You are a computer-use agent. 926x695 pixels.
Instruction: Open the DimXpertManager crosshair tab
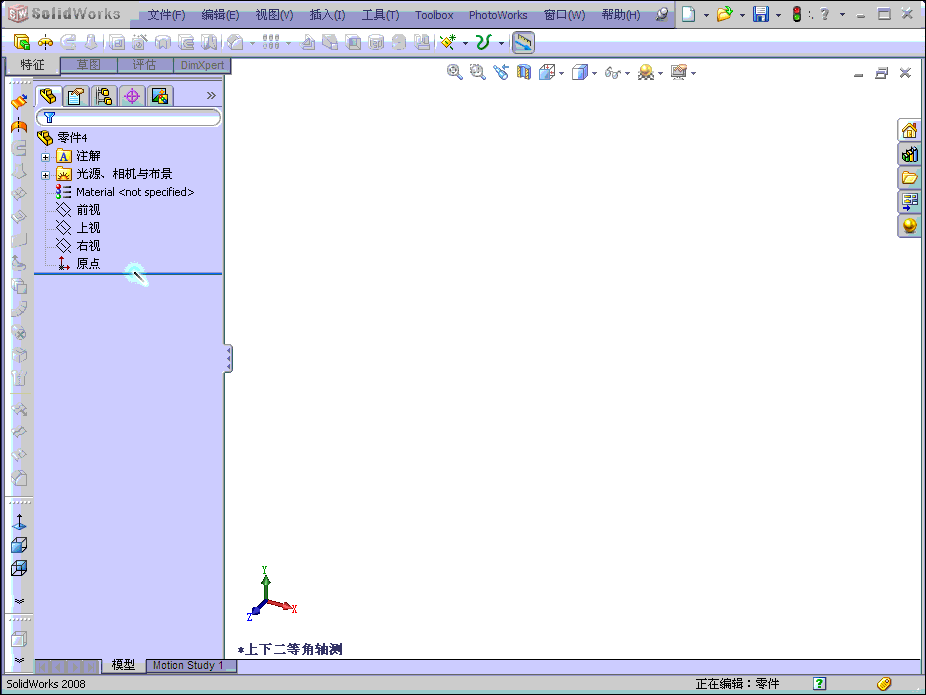tap(132, 96)
